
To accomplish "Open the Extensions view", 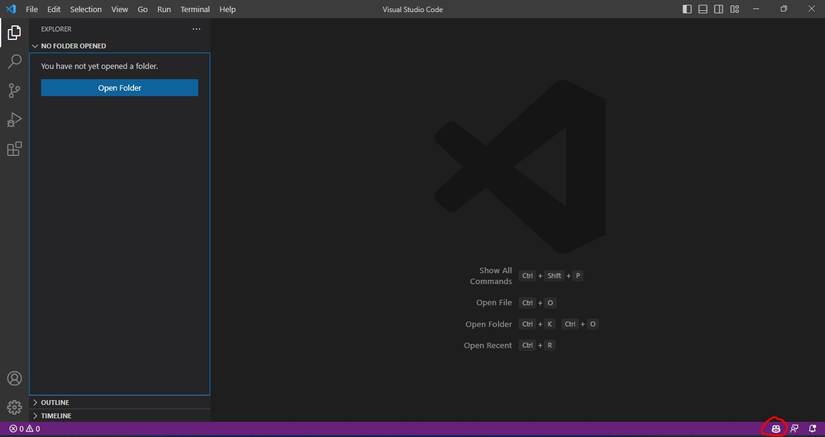I will click(14, 149).
